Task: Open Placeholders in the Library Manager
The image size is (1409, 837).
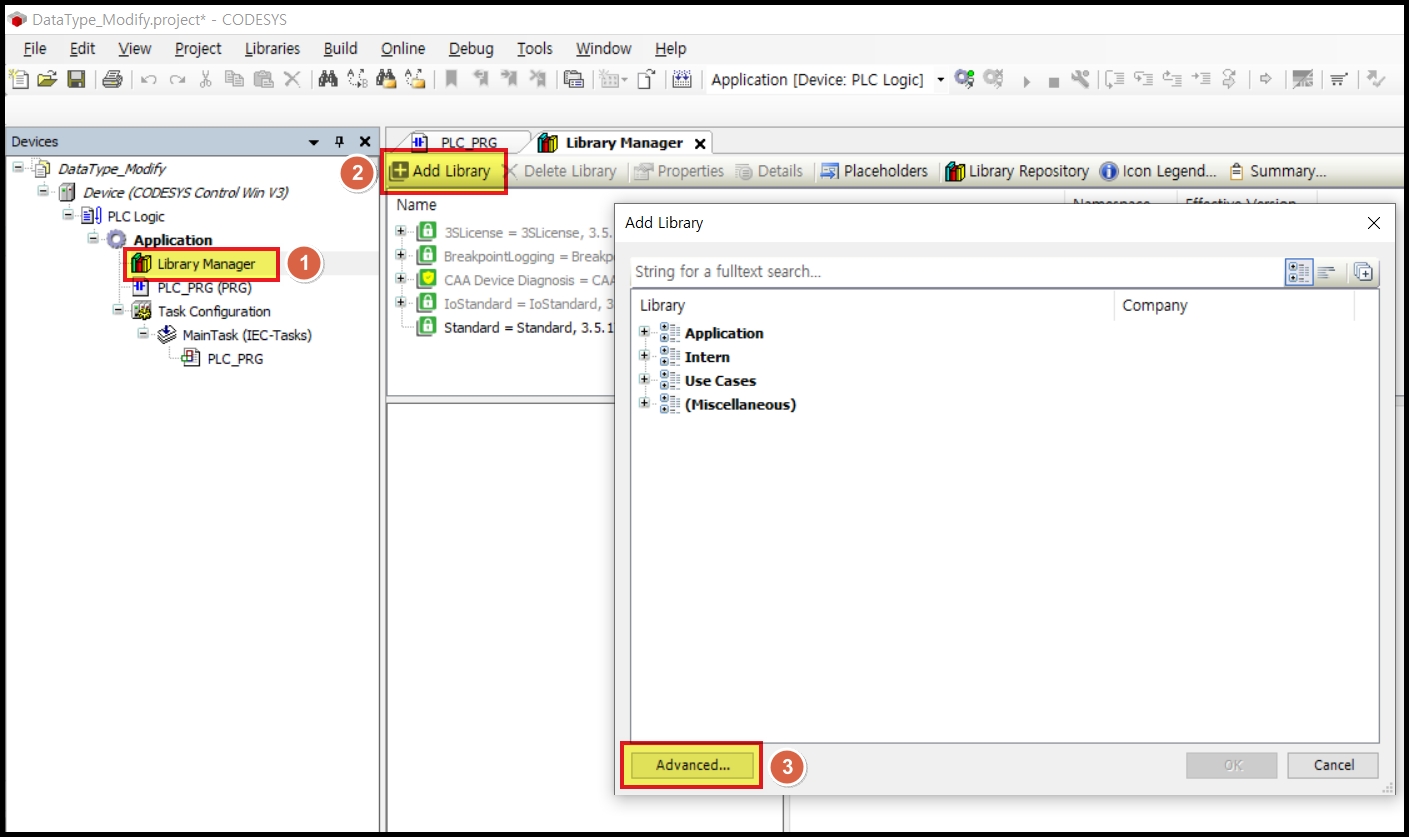Action: click(874, 171)
